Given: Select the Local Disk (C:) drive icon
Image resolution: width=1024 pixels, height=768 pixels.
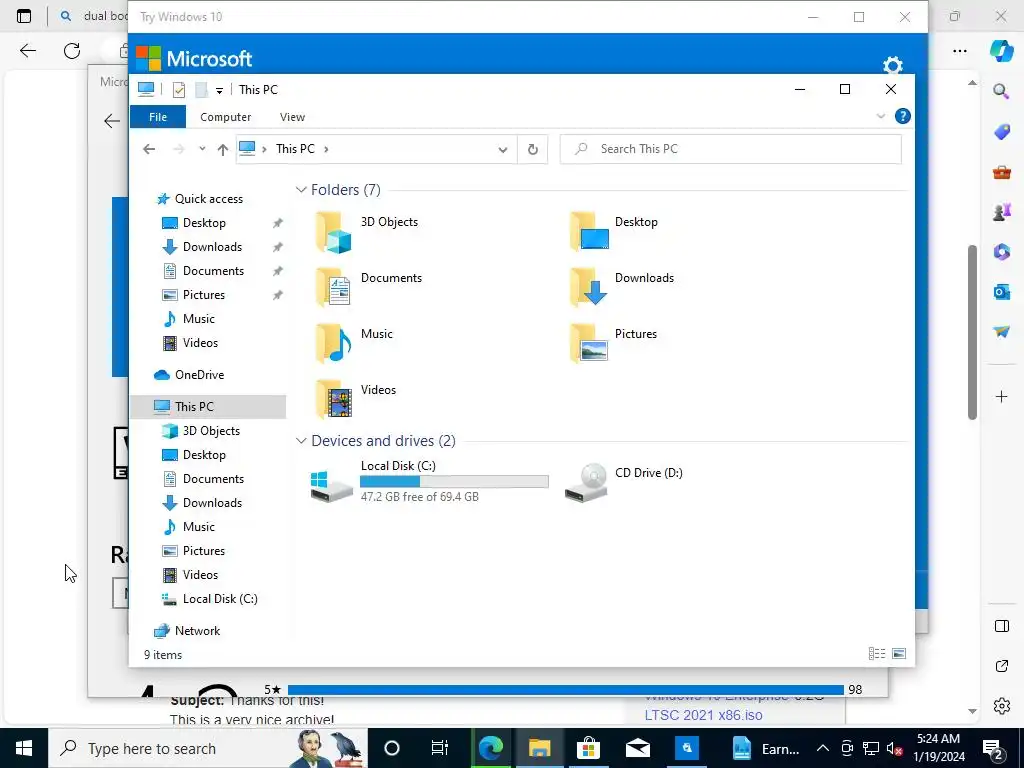Looking at the screenshot, I should click(331, 486).
